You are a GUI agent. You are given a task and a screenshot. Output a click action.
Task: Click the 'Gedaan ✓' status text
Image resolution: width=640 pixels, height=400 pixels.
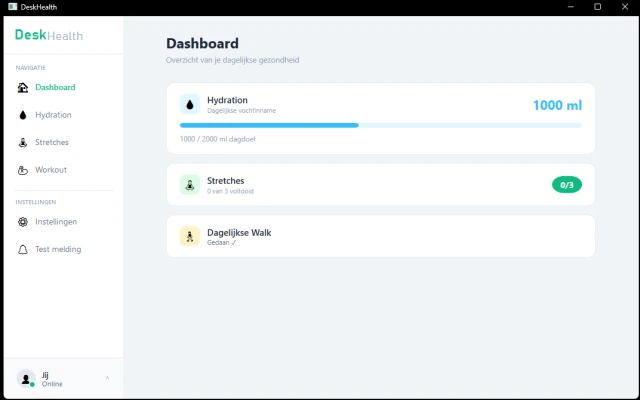pos(222,243)
